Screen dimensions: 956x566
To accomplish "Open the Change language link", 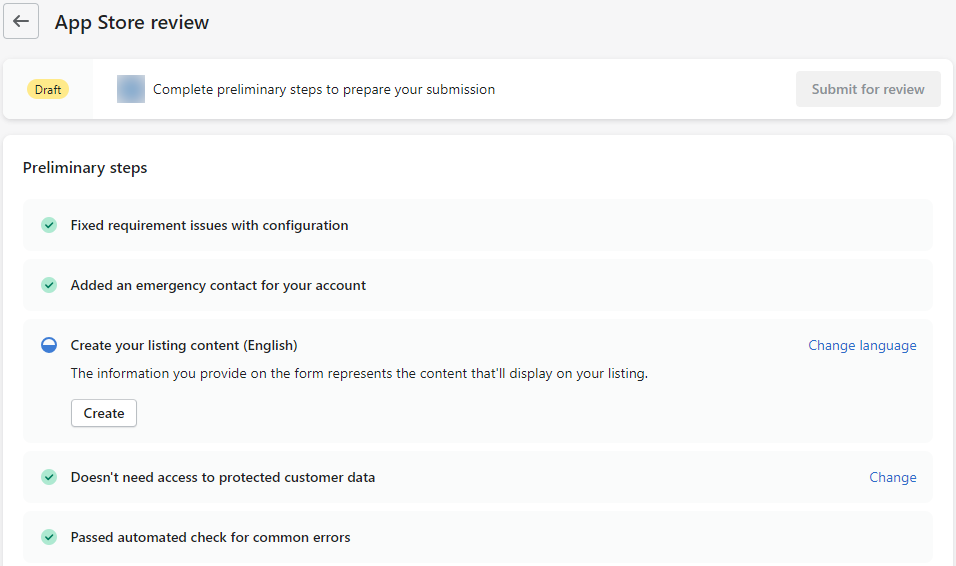I will (x=862, y=345).
